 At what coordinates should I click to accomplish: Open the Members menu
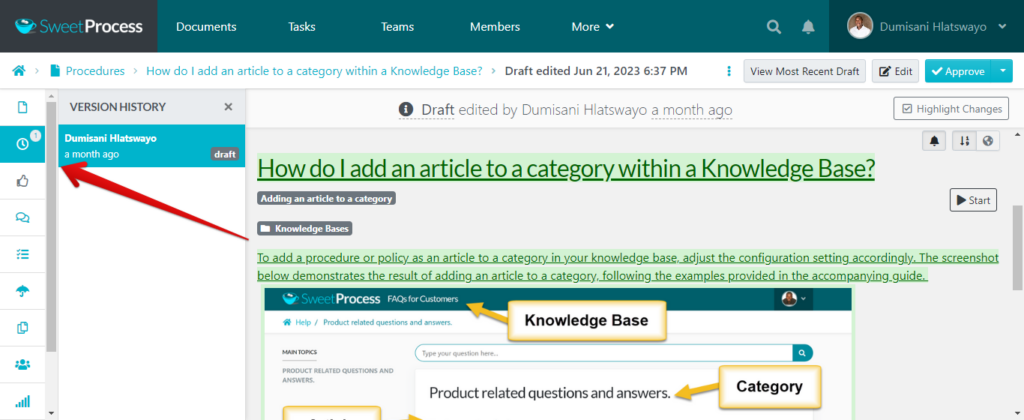[x=495, y=27]
